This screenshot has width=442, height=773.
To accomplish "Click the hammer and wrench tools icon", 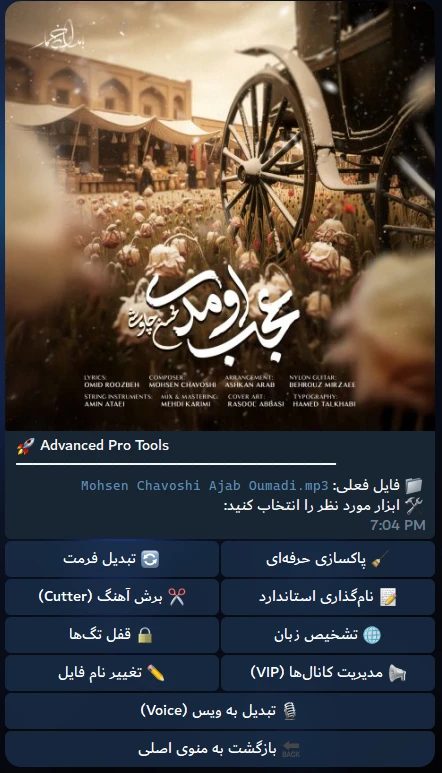I will click(x=414, y=506).
